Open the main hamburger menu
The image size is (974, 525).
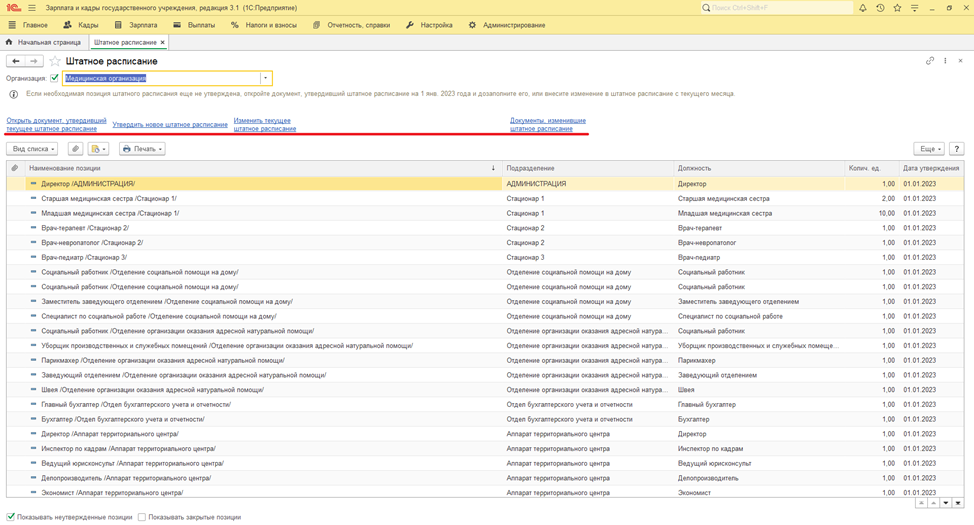(32, 8)
